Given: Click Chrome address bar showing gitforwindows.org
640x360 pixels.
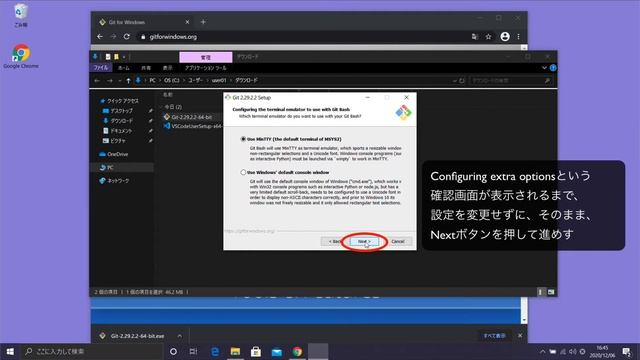Looking at the screenshot, I should pyautogui.click(x=302, y=37).
